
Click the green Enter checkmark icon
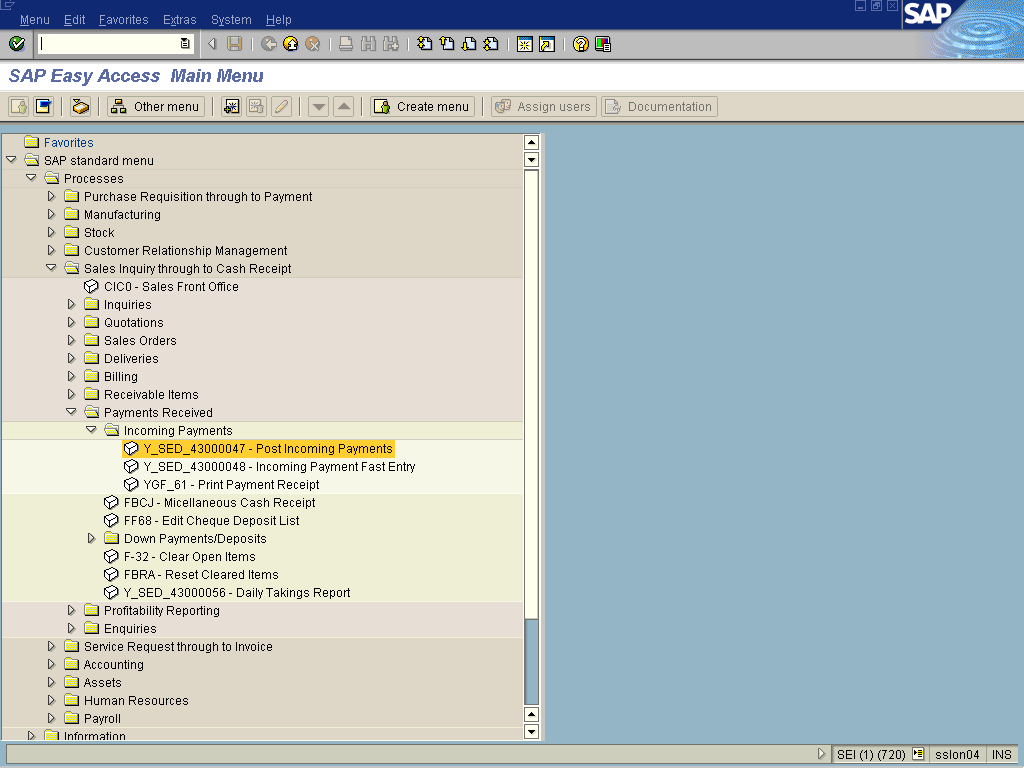[16, 44]
